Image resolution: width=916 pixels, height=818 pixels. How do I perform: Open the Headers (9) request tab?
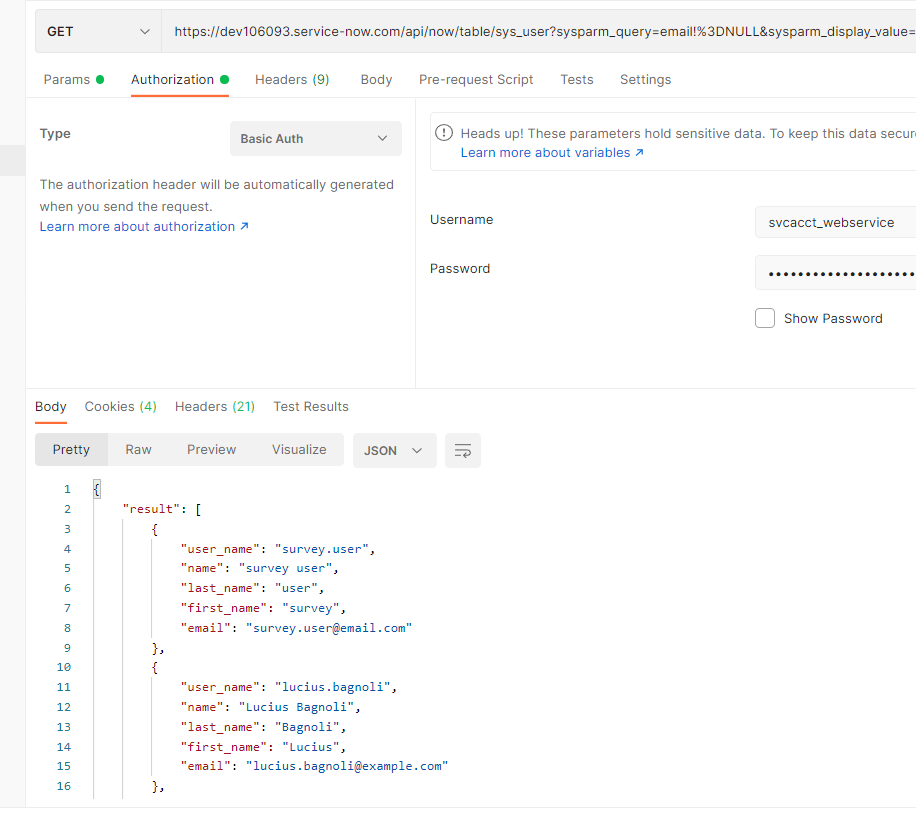[x=292, y=79]
